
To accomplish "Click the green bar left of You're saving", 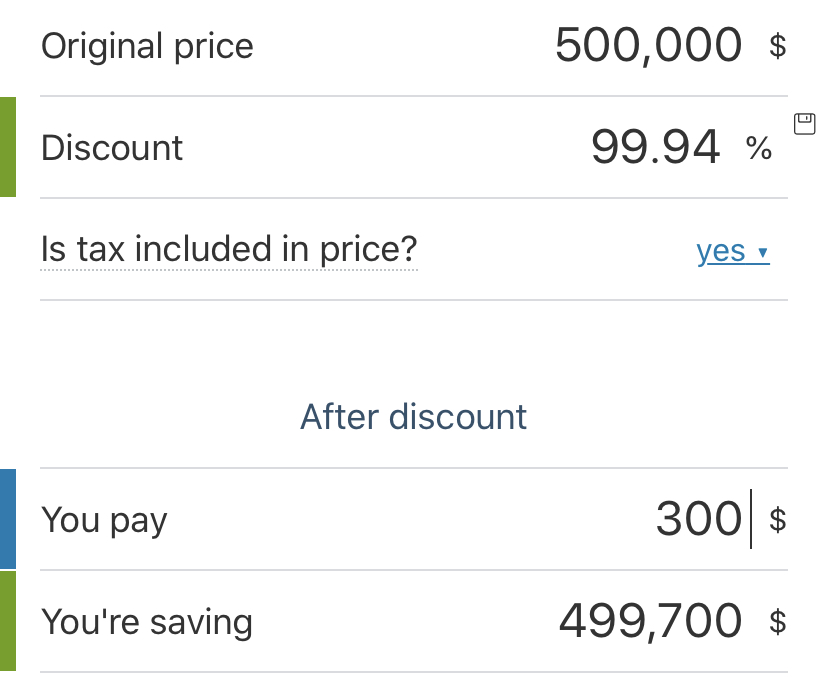I will click(7, 621).
